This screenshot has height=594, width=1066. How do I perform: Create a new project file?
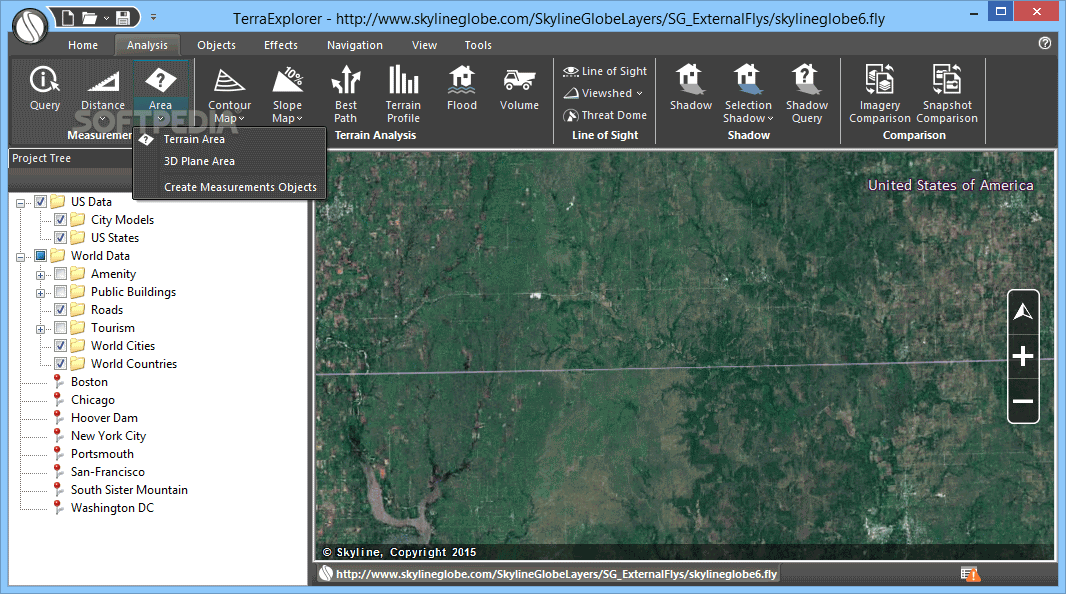click(x=67, y=18)
